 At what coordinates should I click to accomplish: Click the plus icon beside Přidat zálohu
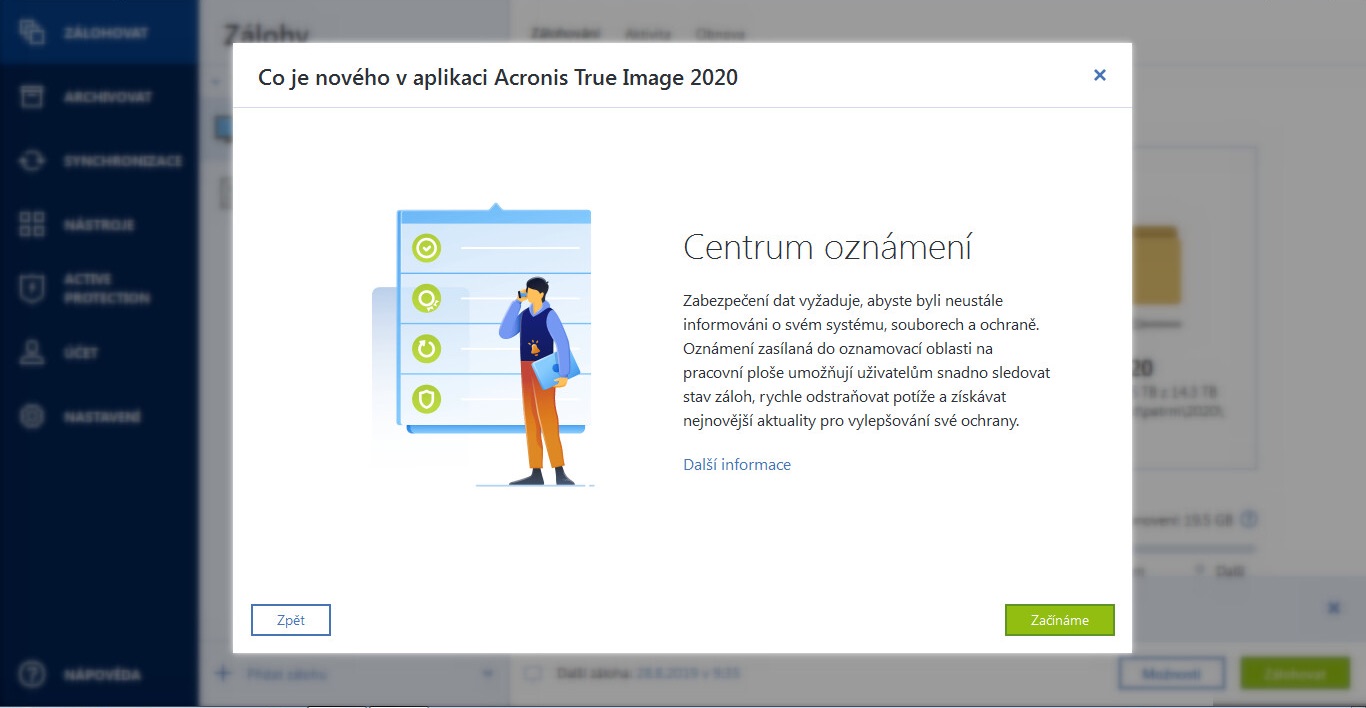pos(223,673)
